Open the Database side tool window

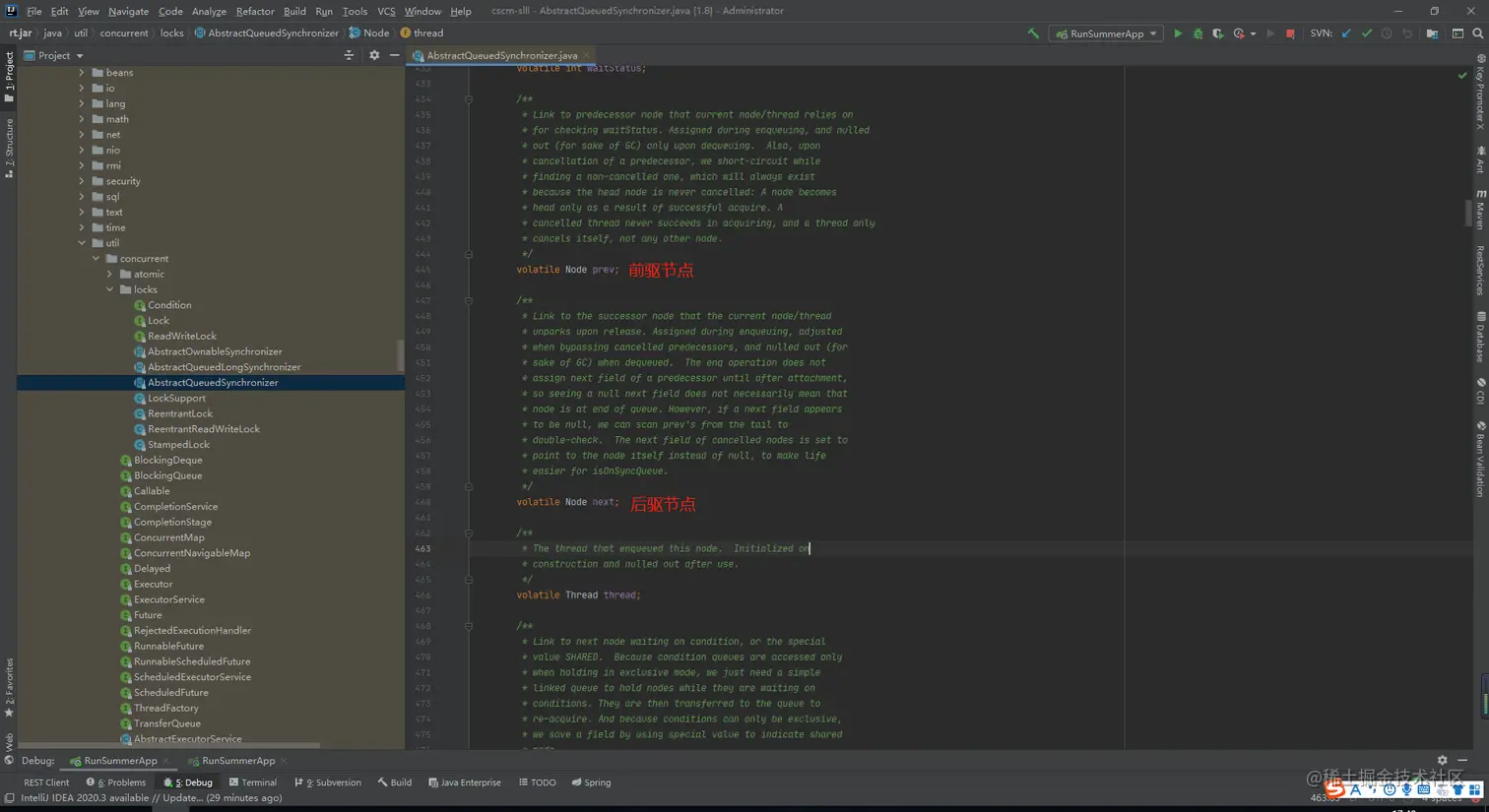pos(1480,337)
